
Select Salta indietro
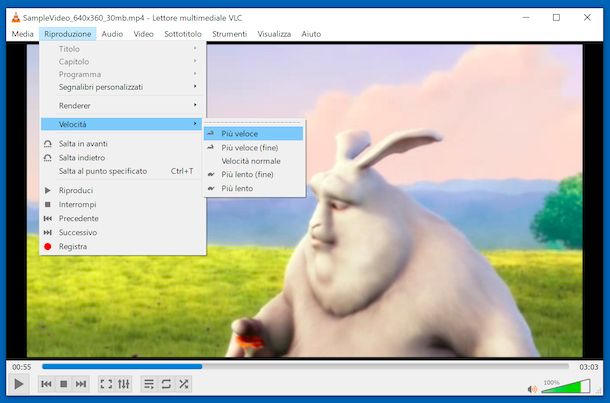pyautogui.click(x=122, y=158)
